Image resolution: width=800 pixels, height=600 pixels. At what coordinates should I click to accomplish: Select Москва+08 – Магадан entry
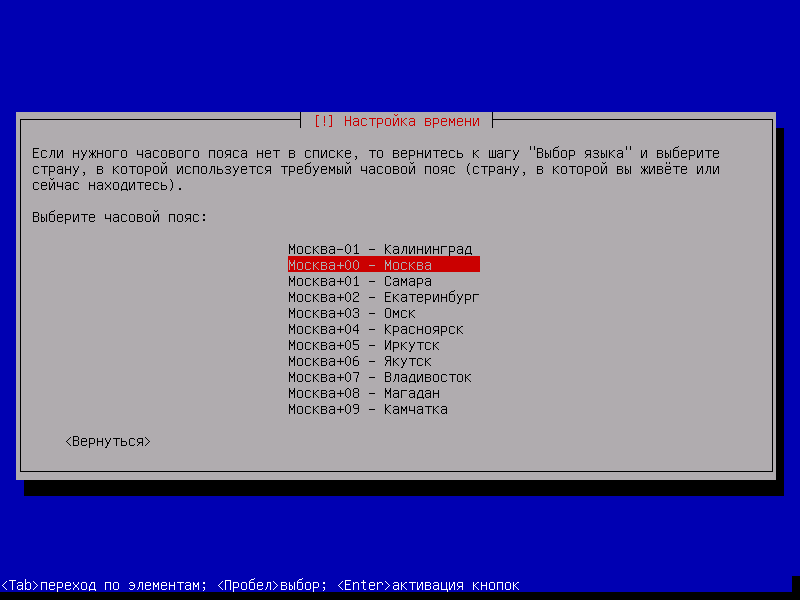click(364, 393)
